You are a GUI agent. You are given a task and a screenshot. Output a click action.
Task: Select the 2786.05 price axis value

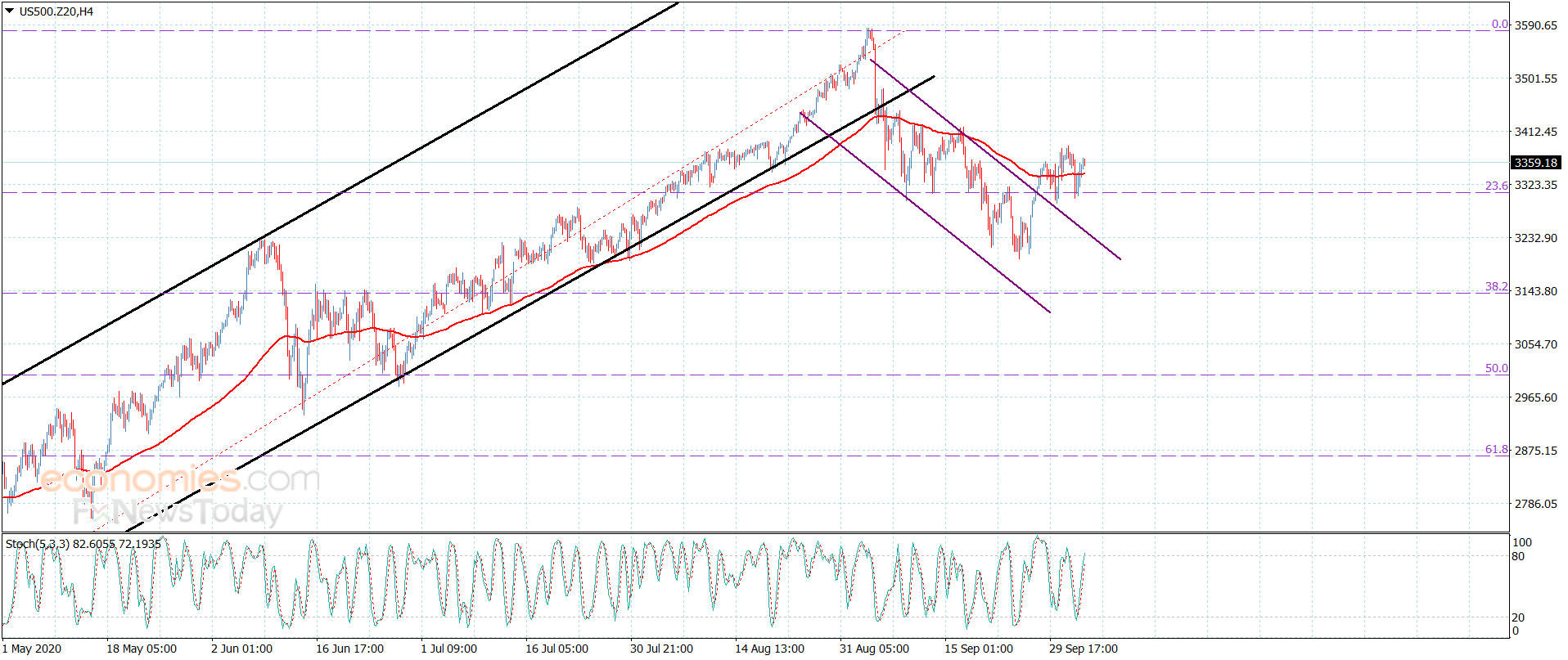(1536, 504)
